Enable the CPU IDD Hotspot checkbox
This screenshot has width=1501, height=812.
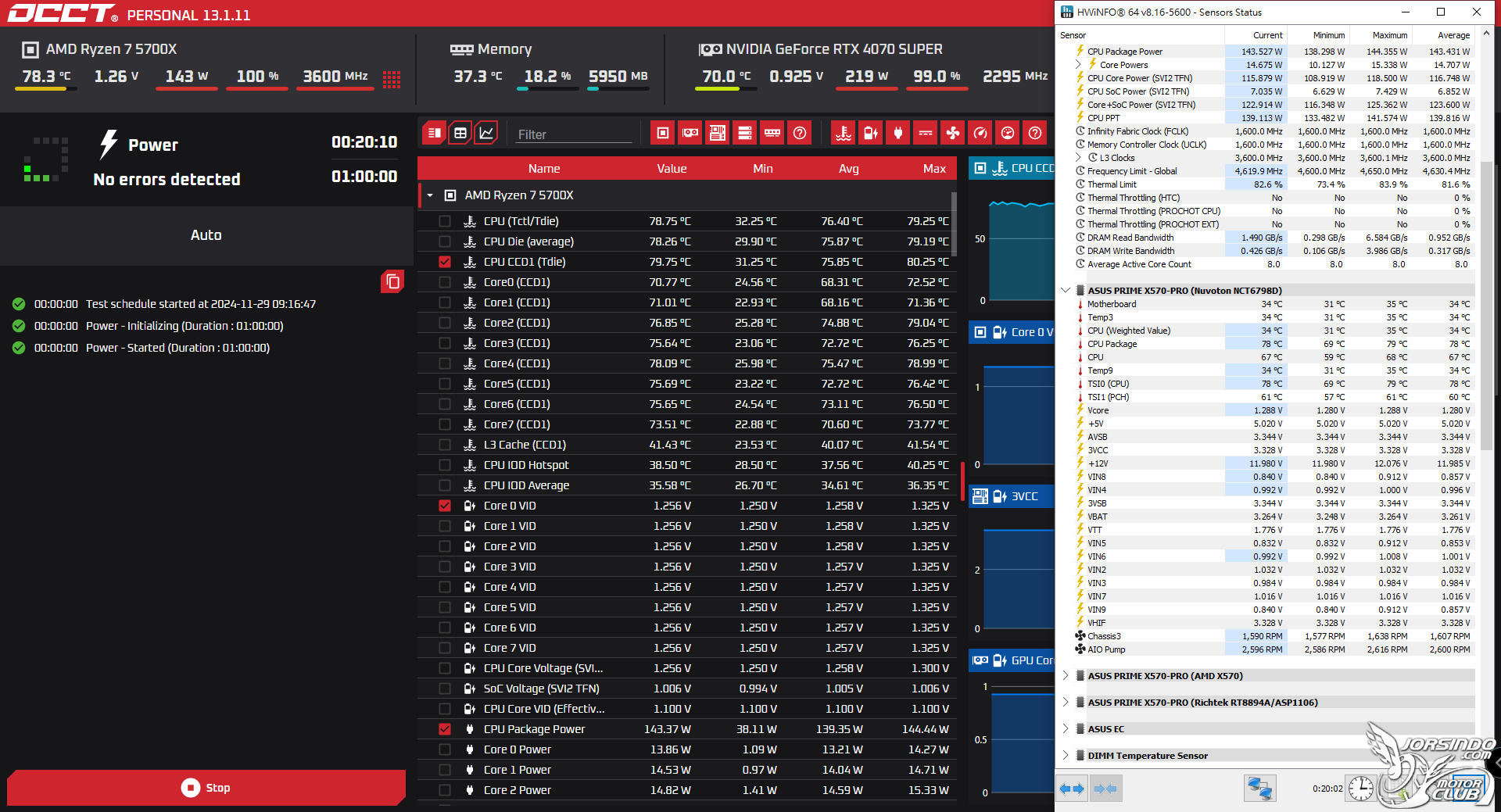[445, 465]
